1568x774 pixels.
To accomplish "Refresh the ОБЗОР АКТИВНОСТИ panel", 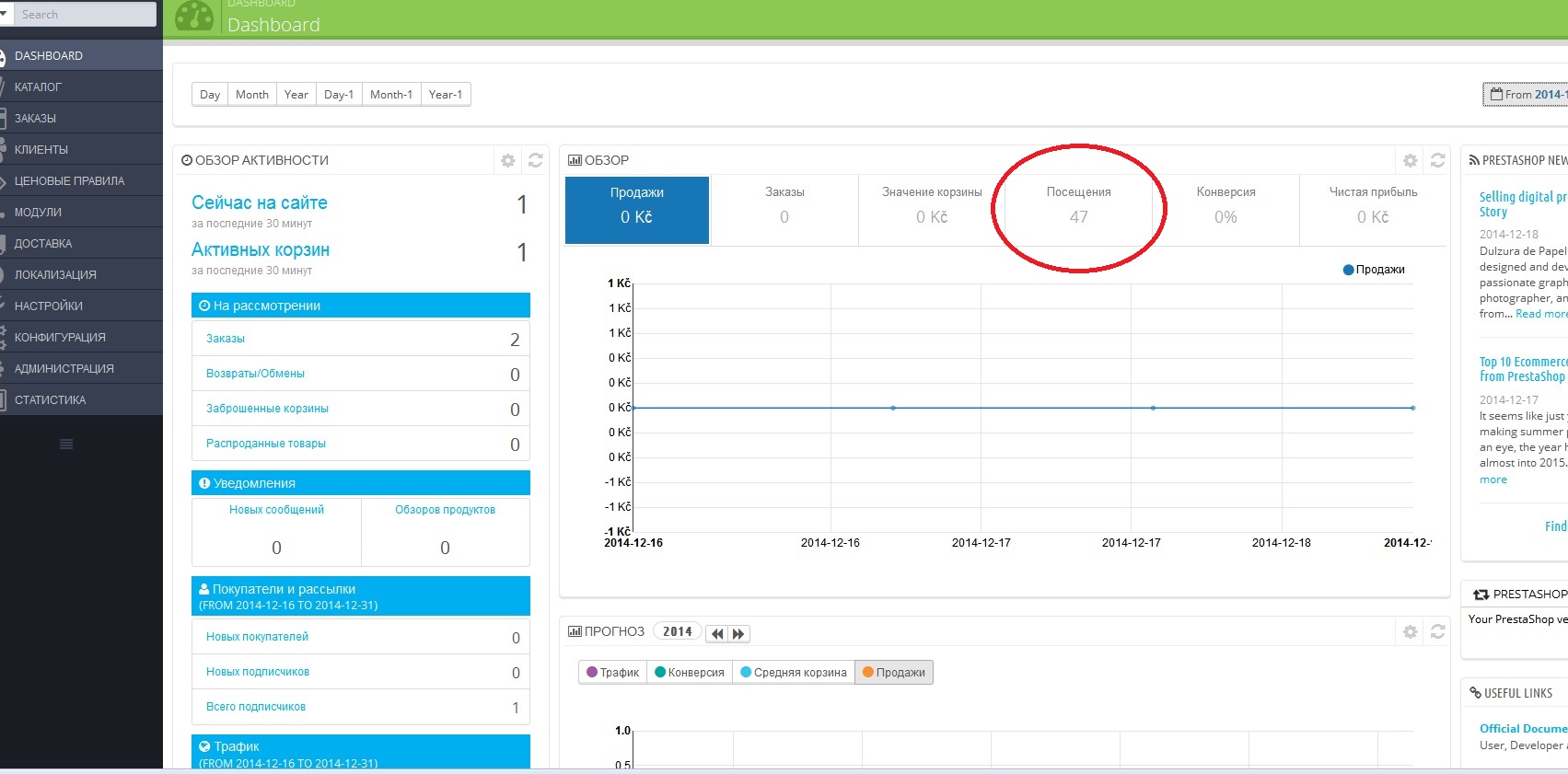I will (535, 160).
